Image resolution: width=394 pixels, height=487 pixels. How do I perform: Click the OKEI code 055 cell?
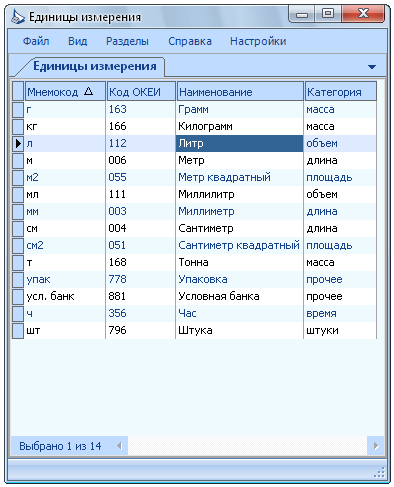141,178
